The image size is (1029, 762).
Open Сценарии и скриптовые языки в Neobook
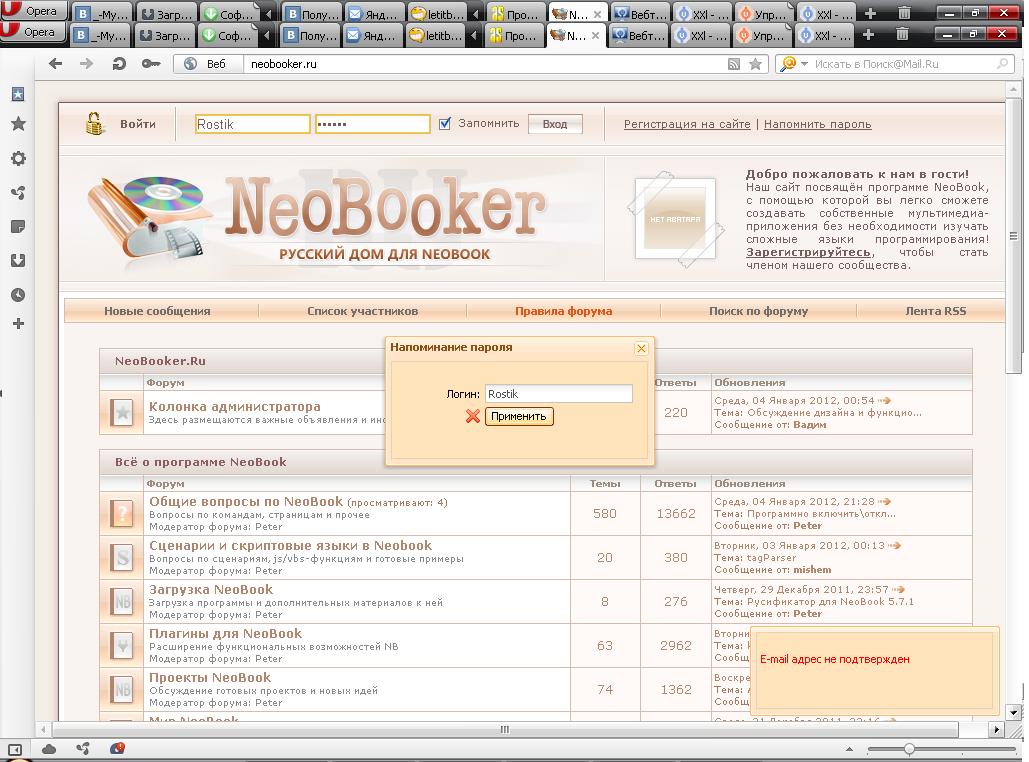coord(291,545)
